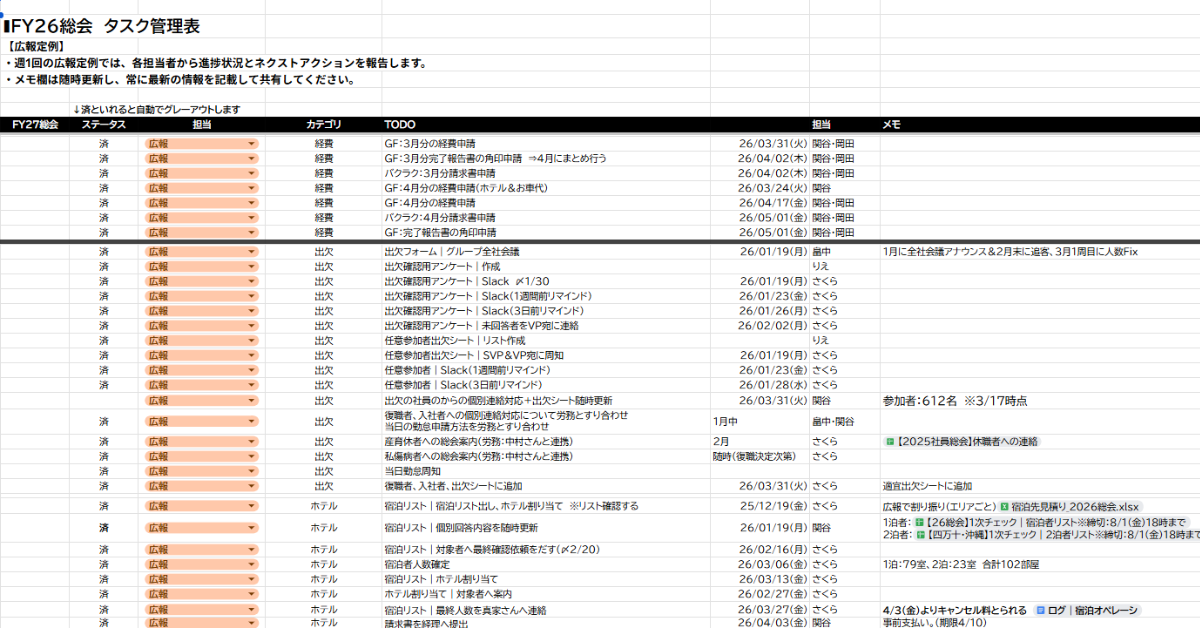
Task: Select cell 参加者:612名 ※3/17時点
Action: (955, 401)
